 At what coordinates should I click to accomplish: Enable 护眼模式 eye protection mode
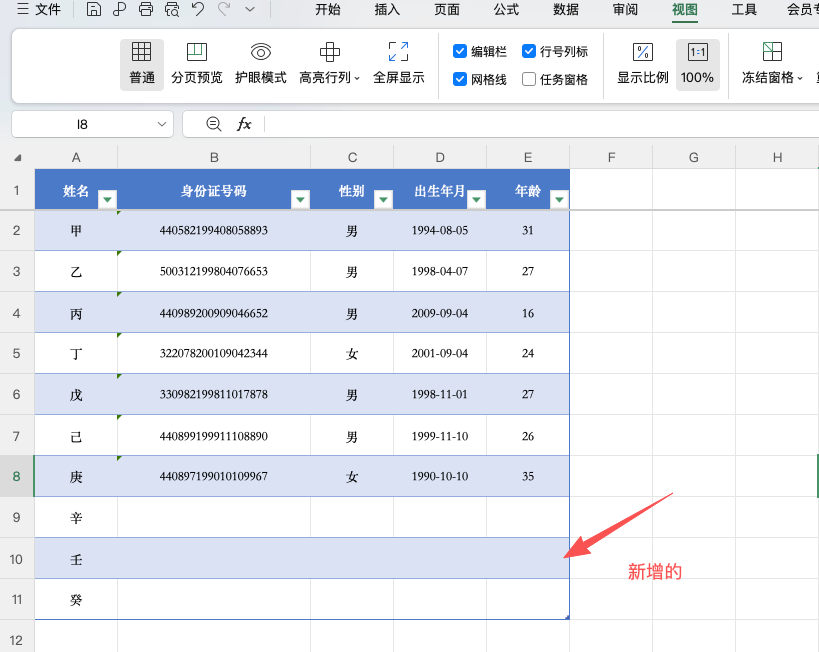(x=261, y=64)
